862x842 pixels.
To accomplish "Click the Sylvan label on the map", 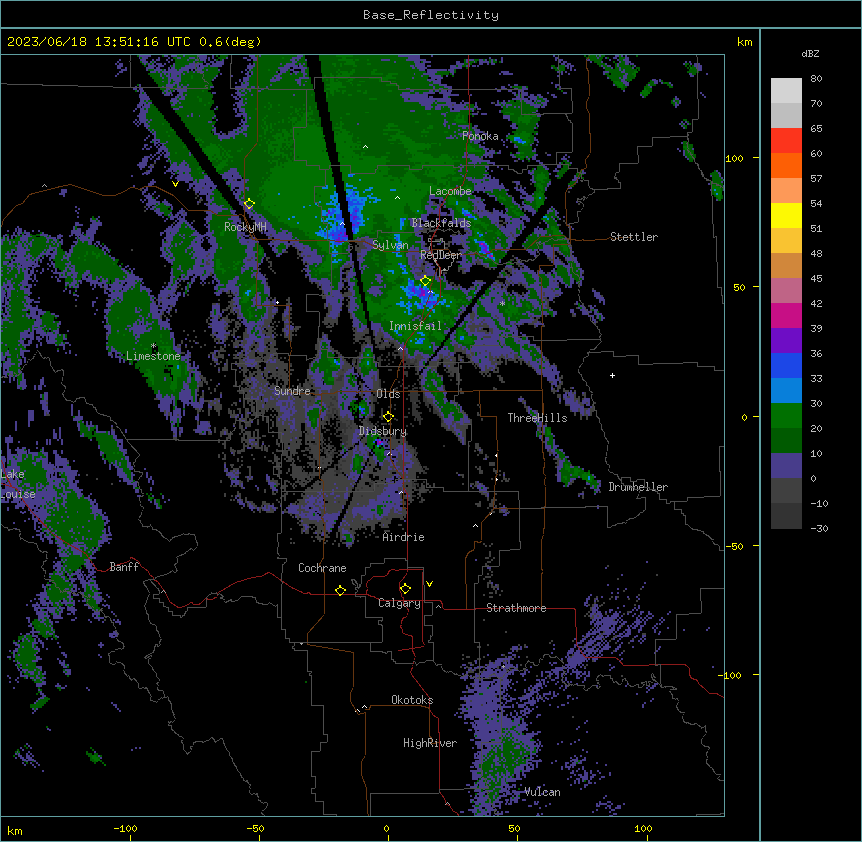I will click(390, 245).
